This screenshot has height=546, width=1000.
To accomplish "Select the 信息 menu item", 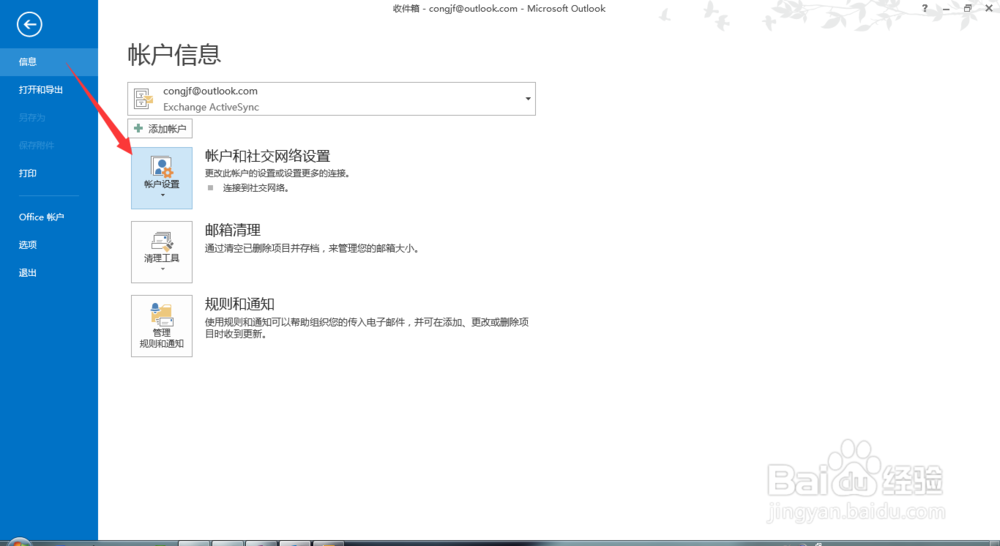I will [x=49, y=62].
